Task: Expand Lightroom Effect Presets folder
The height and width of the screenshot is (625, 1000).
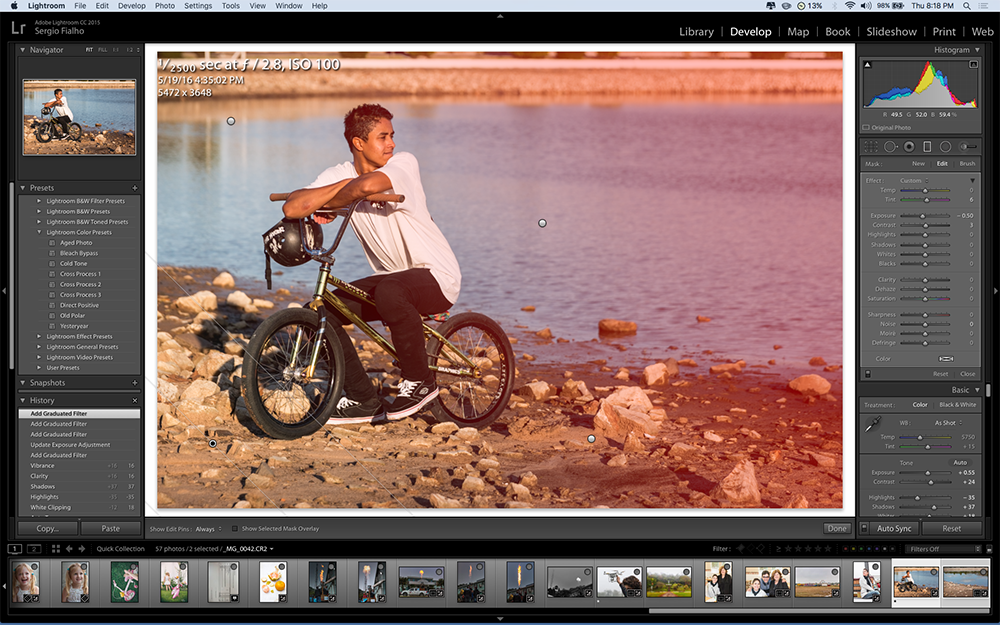Action: point(40,337)
